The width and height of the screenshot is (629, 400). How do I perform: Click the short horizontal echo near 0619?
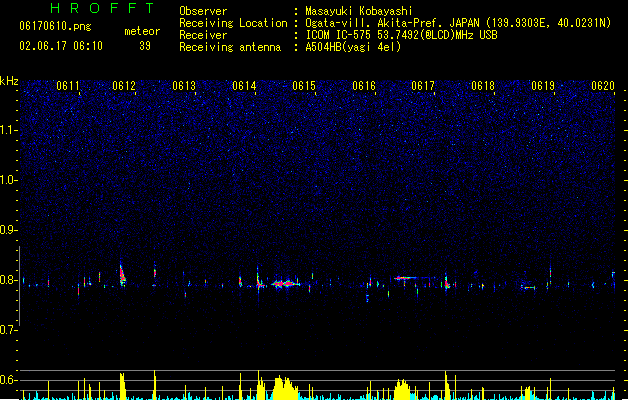pyautogui.click(x=528, y=287)
